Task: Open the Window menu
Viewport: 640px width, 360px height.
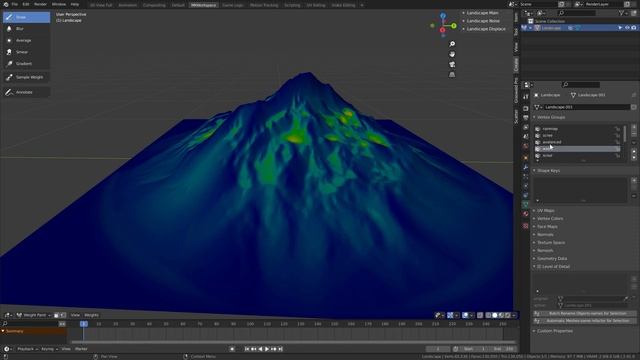Action: click(59, 4)
